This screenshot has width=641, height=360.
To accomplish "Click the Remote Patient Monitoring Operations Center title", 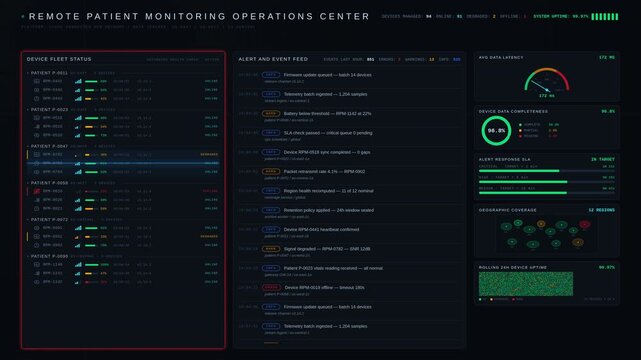I will [x=199, y=16].
